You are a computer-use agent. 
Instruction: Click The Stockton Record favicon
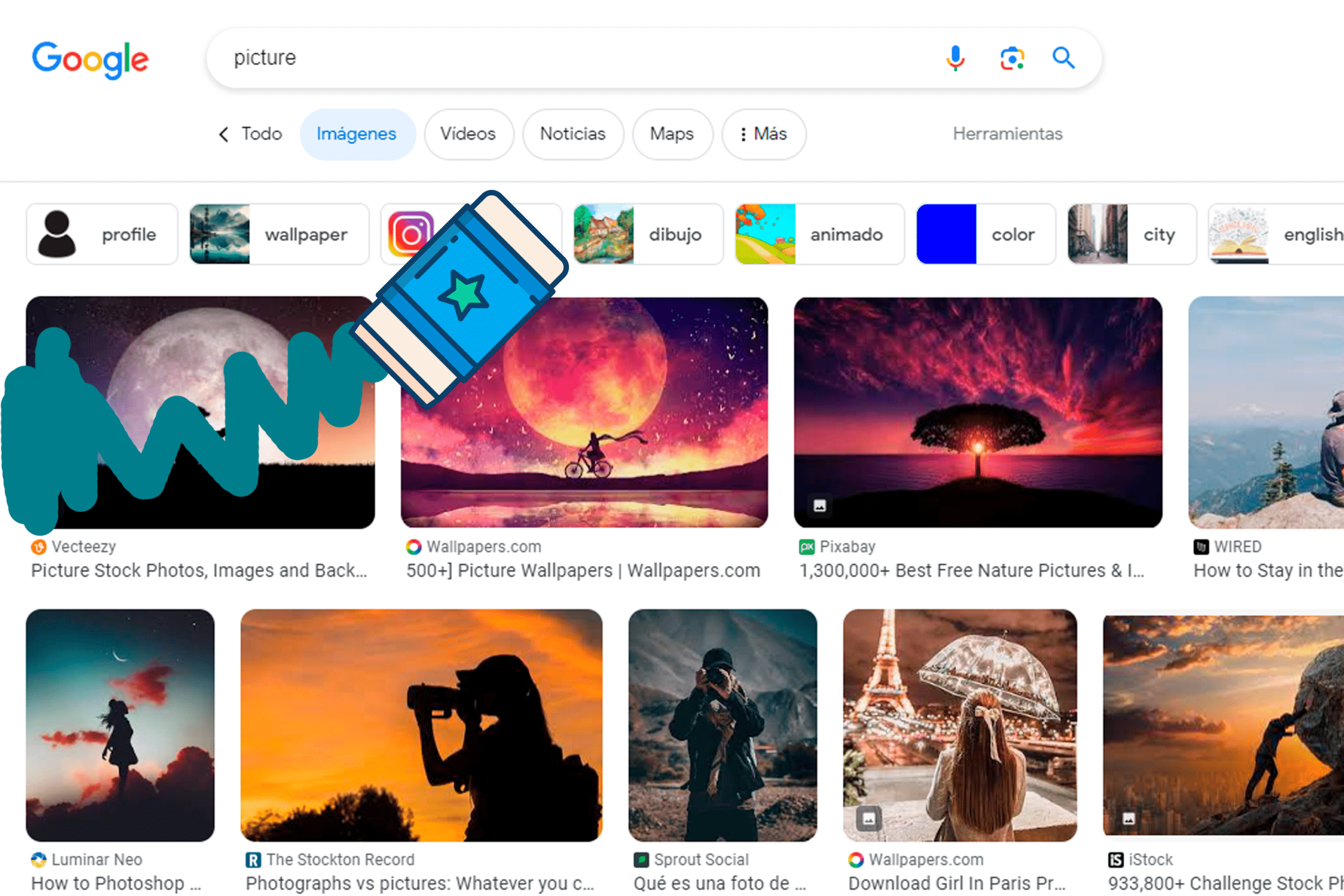(253, 859)
